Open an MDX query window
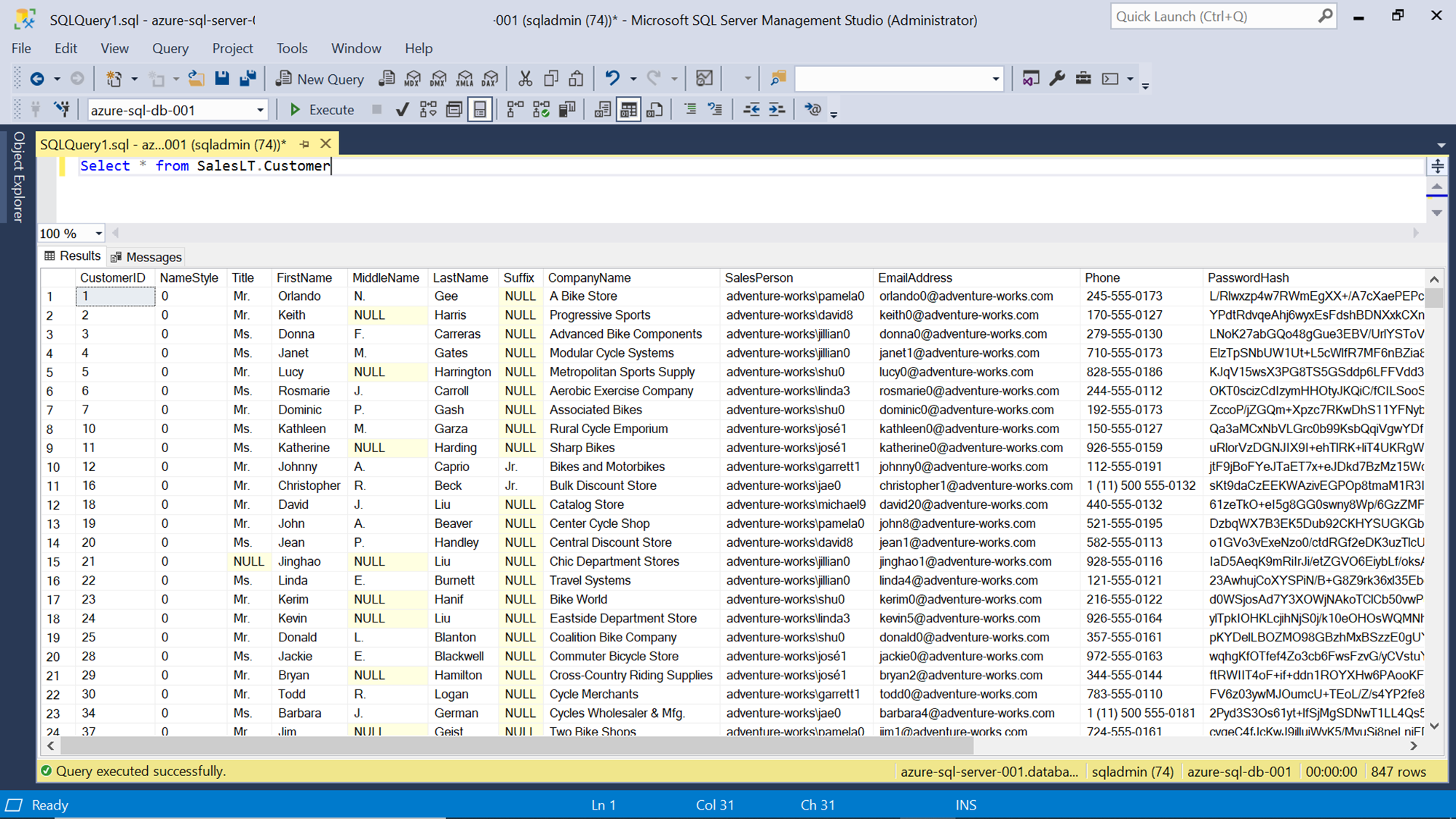1456x819 pixels. coord(411,79)
